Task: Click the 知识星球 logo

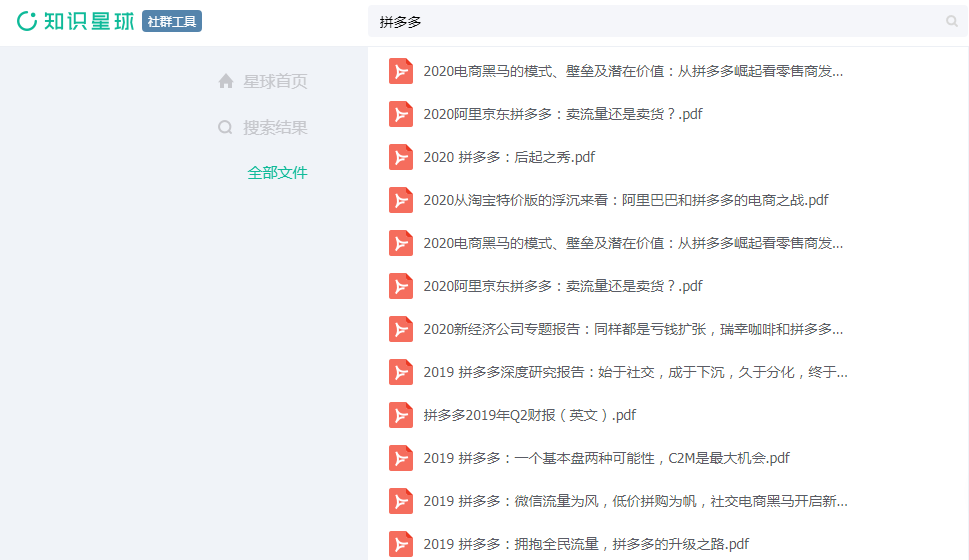Action: (75, 21)
